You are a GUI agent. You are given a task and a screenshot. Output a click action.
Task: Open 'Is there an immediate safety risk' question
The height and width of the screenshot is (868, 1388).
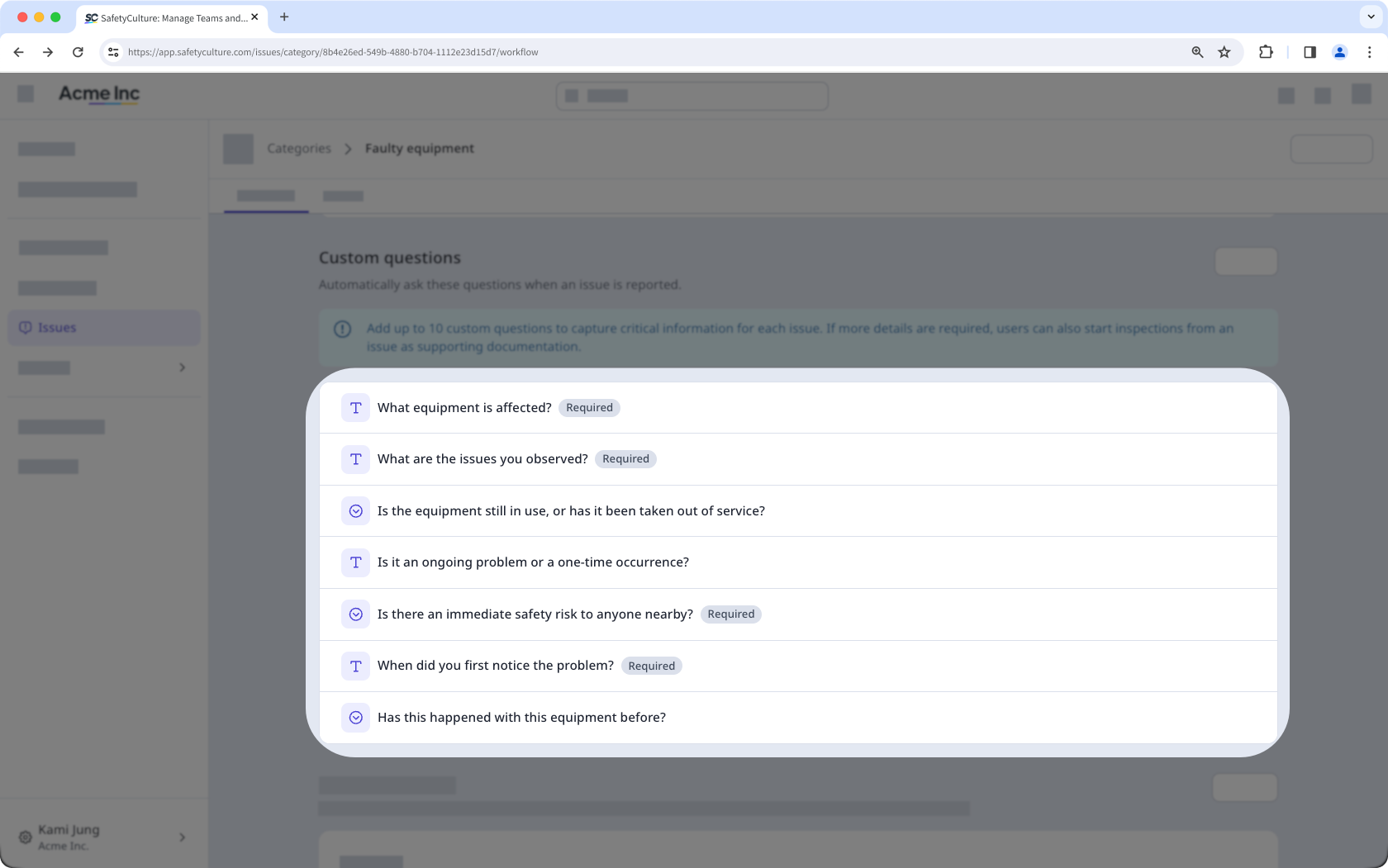(798, 614)
